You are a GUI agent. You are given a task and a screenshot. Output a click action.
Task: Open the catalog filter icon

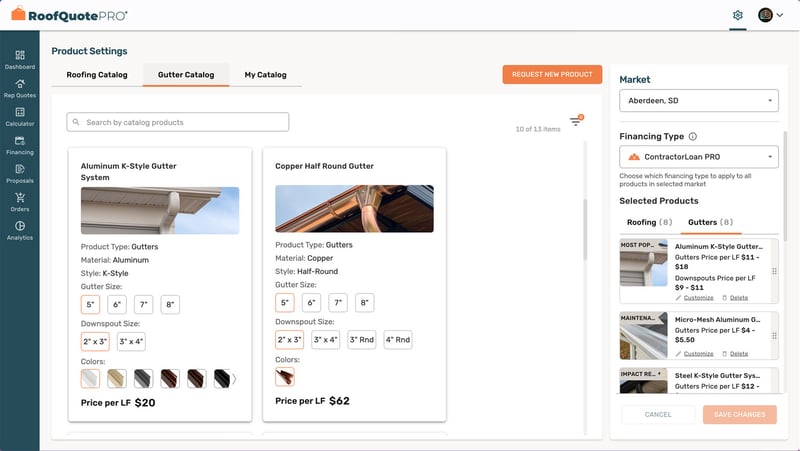(575, 122)
